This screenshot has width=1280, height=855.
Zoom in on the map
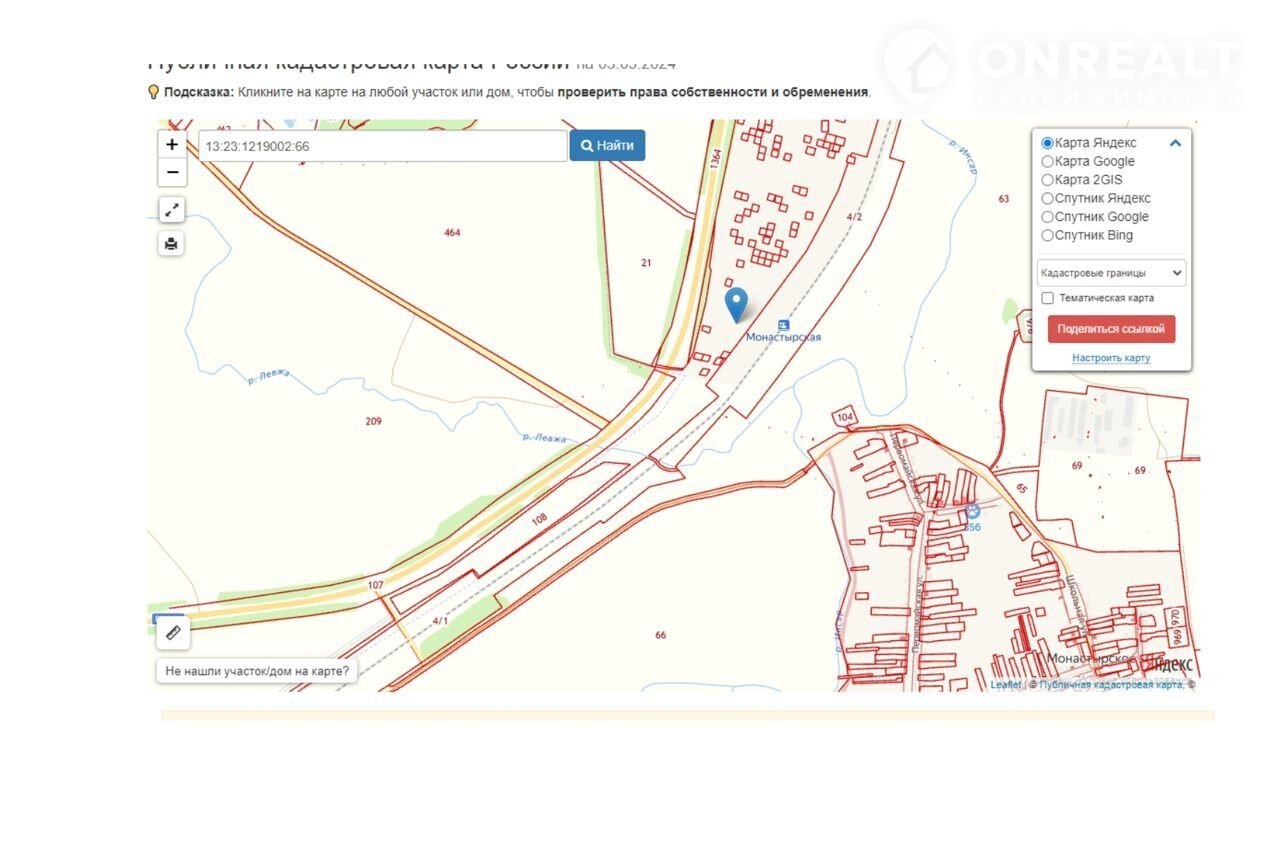click(x=172, y=145)
